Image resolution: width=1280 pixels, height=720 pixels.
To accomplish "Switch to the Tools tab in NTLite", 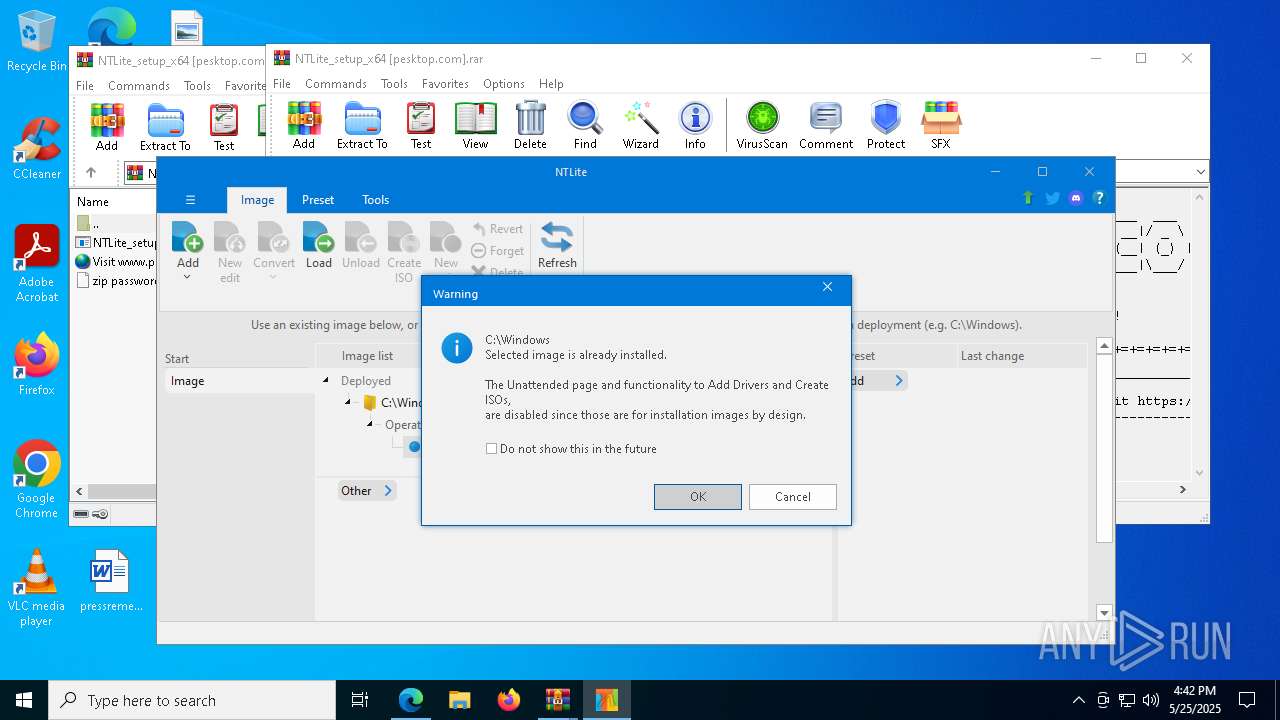I will point(376,200).
